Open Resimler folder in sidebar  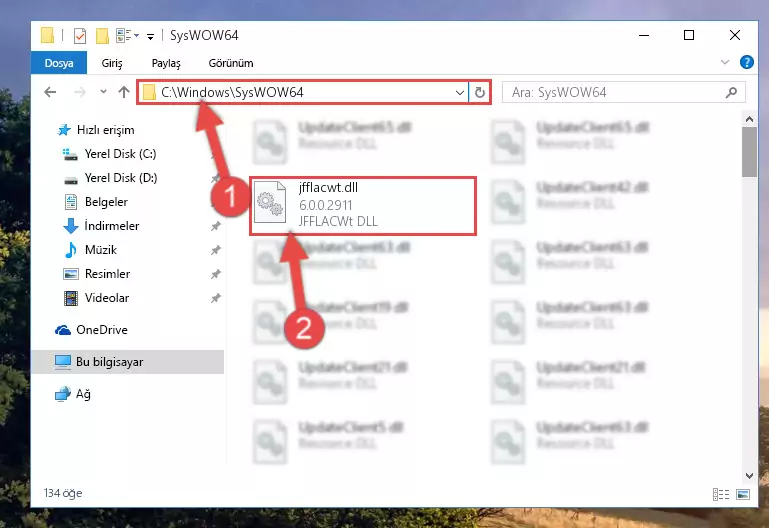coord(107,274)
